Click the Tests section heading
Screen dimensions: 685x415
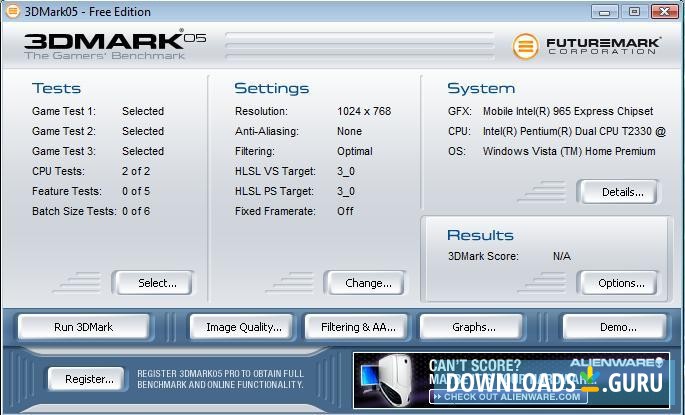pos(56,88)
